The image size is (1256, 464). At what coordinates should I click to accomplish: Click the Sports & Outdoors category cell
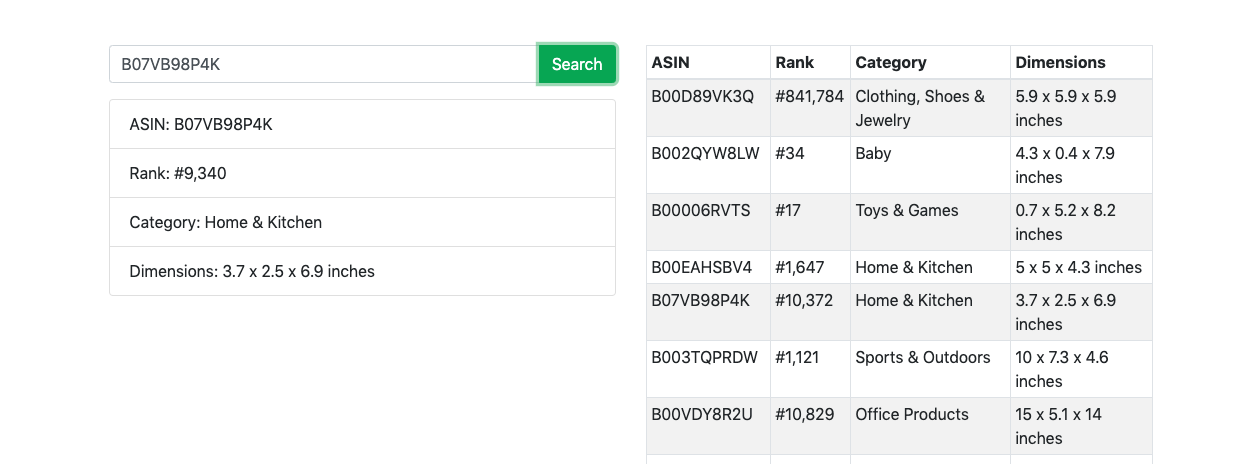pos(930,369)
